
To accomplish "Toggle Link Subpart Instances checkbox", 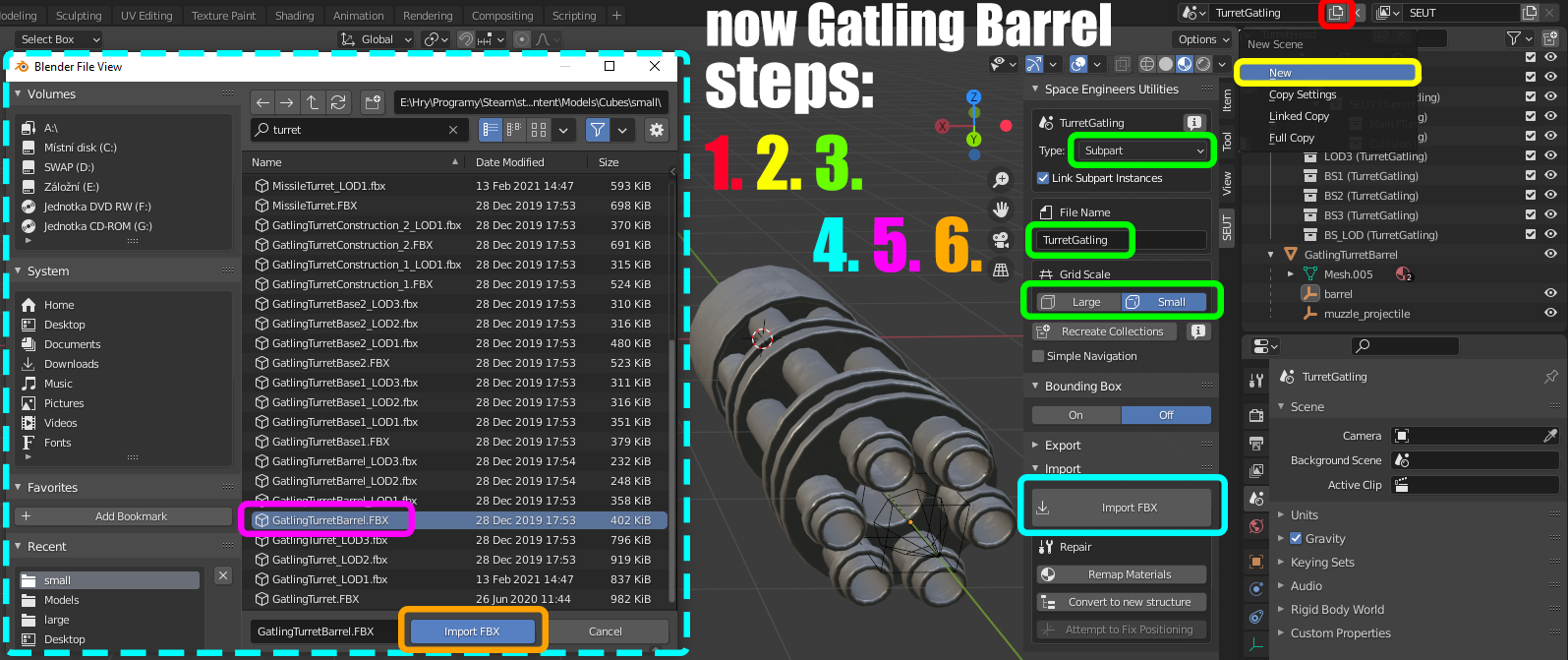I will point(1043,178).
